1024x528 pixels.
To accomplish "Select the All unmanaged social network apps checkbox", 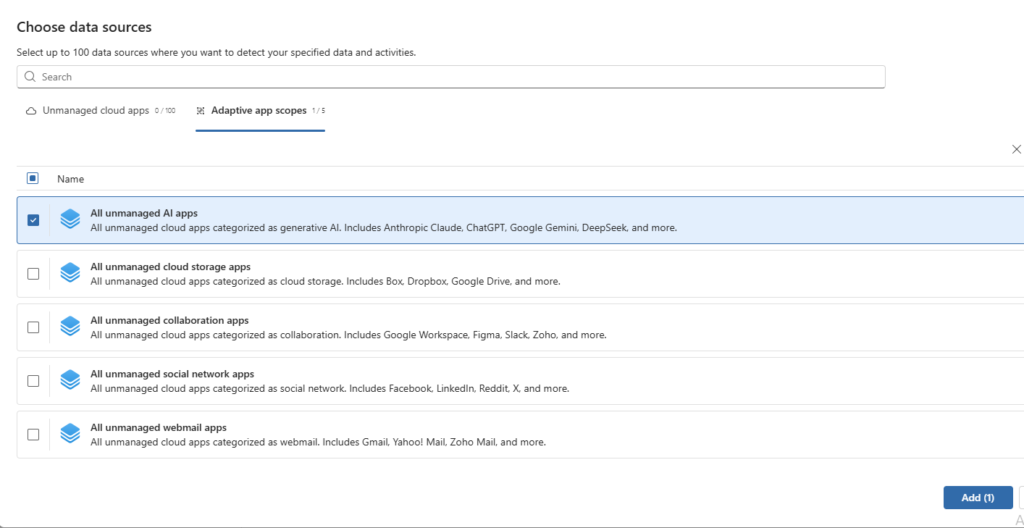I will click(33, 381).
